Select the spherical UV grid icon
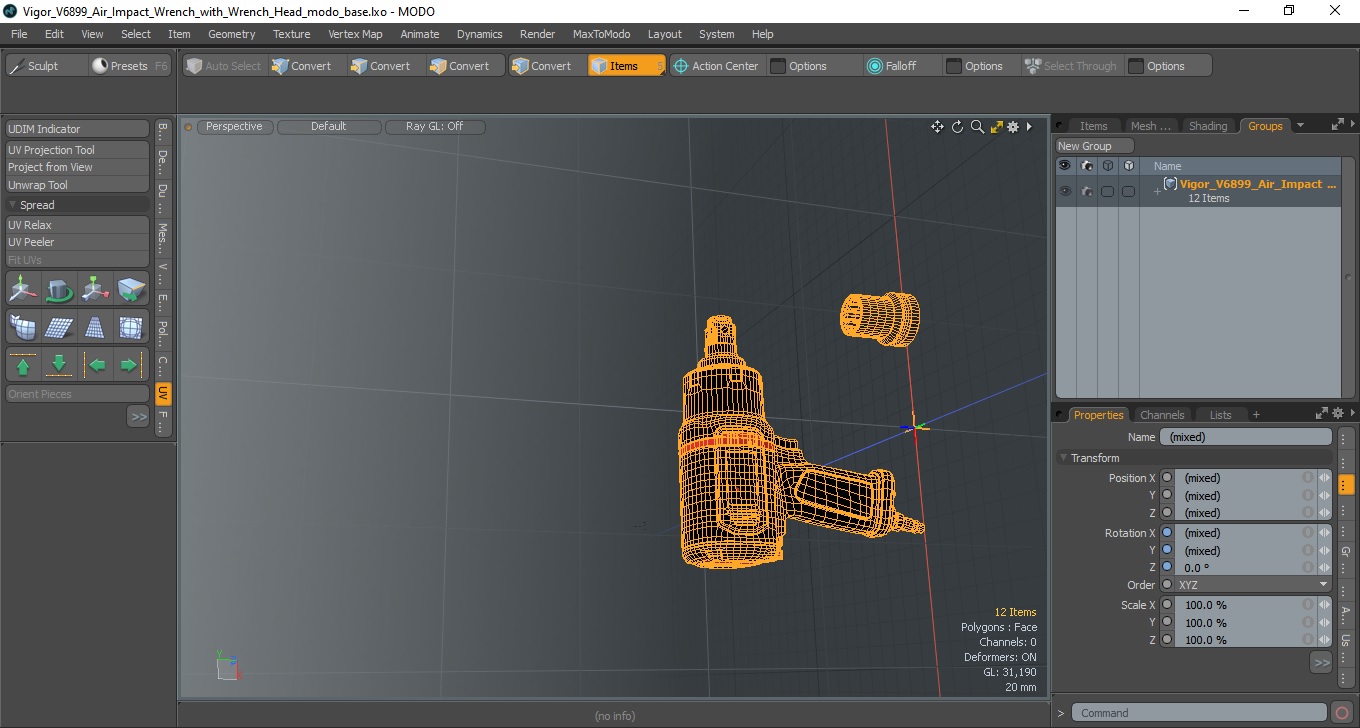1360x728 pixels. 131,327
